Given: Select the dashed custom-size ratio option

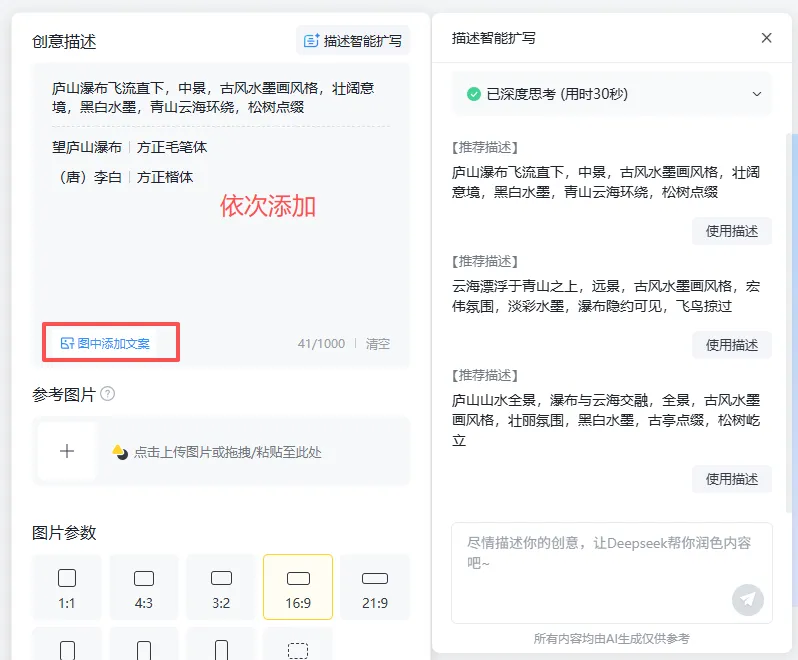Looking at the screenshot, I should pos(298,645).
